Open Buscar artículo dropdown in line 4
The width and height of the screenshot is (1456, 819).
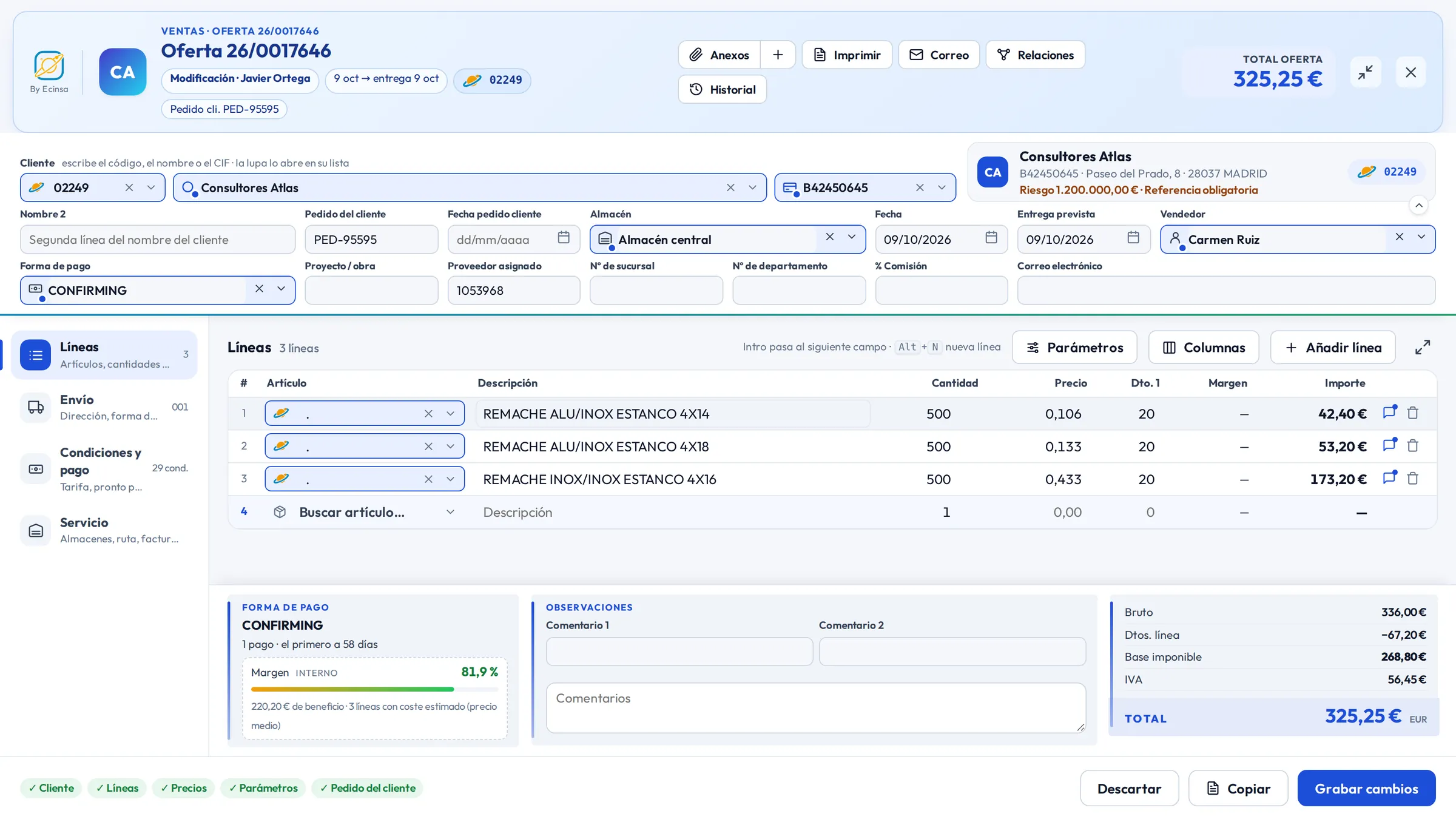point(450,512)
